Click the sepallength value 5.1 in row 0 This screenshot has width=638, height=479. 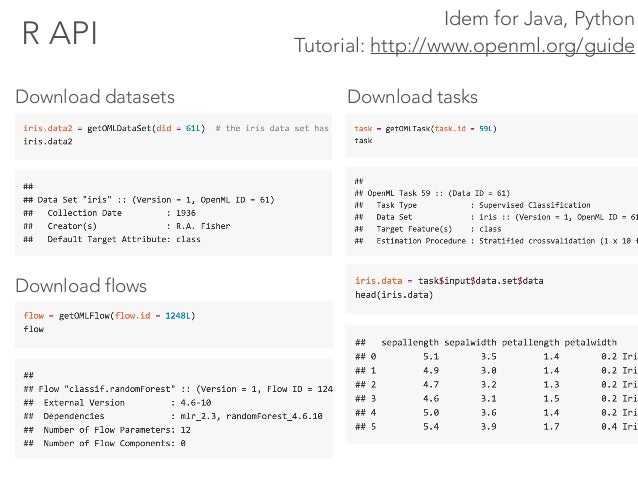[431, 357]
